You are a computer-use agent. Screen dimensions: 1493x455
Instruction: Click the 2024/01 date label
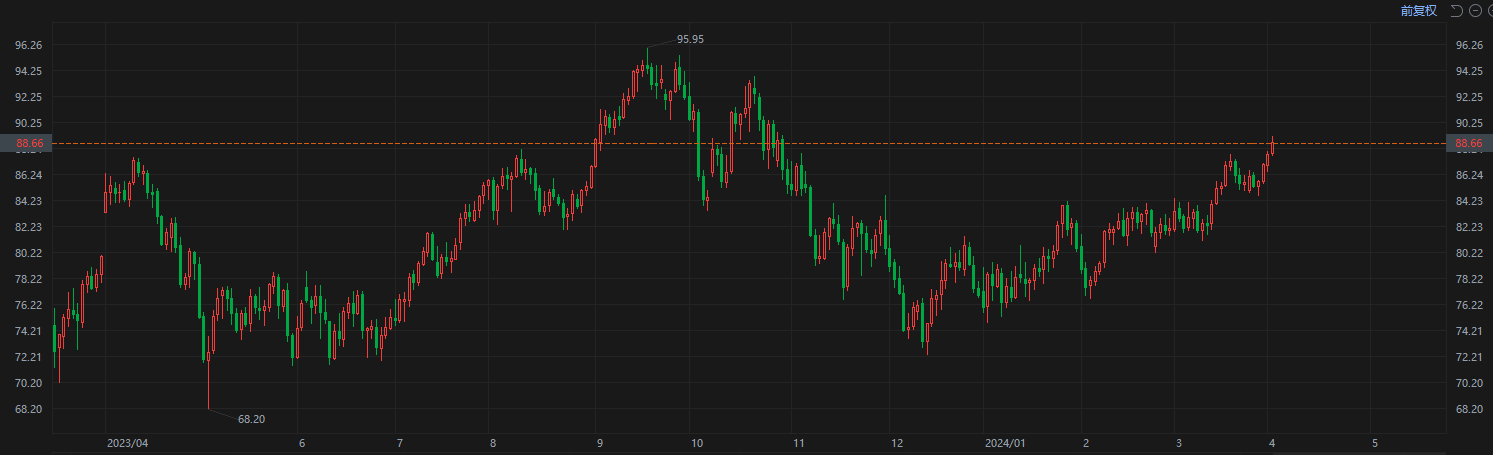(1005, 442)
